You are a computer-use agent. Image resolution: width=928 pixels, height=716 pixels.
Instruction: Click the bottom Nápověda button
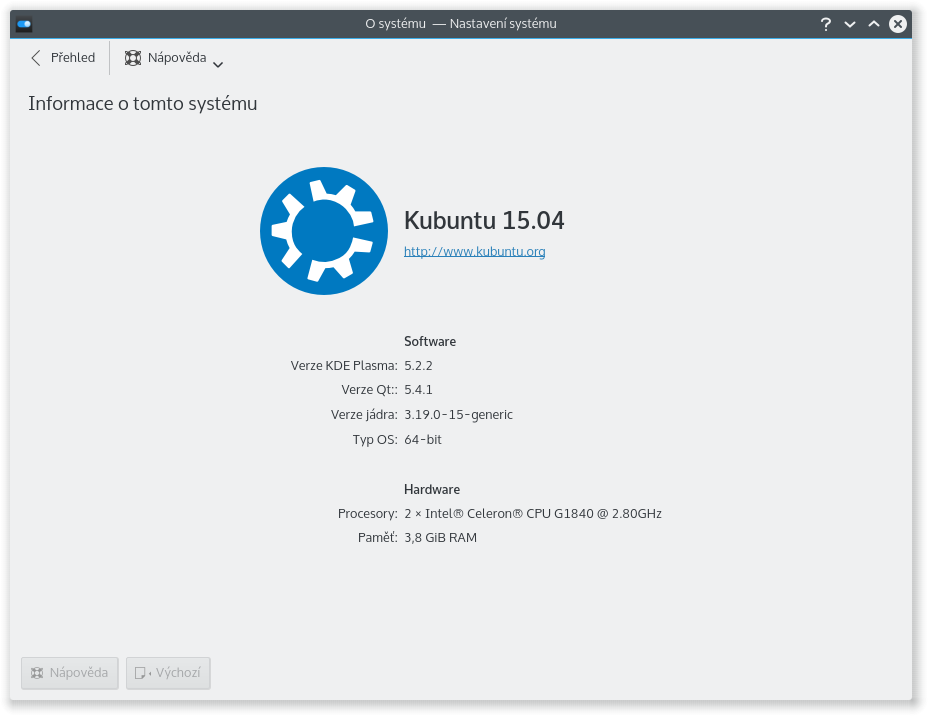pos(70,673)
